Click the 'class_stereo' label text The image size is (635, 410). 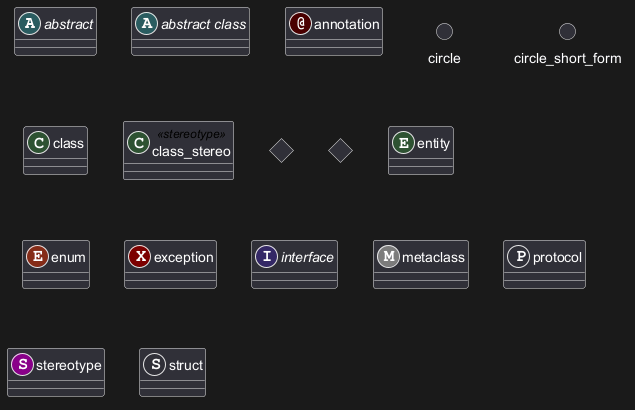[191, 152]
